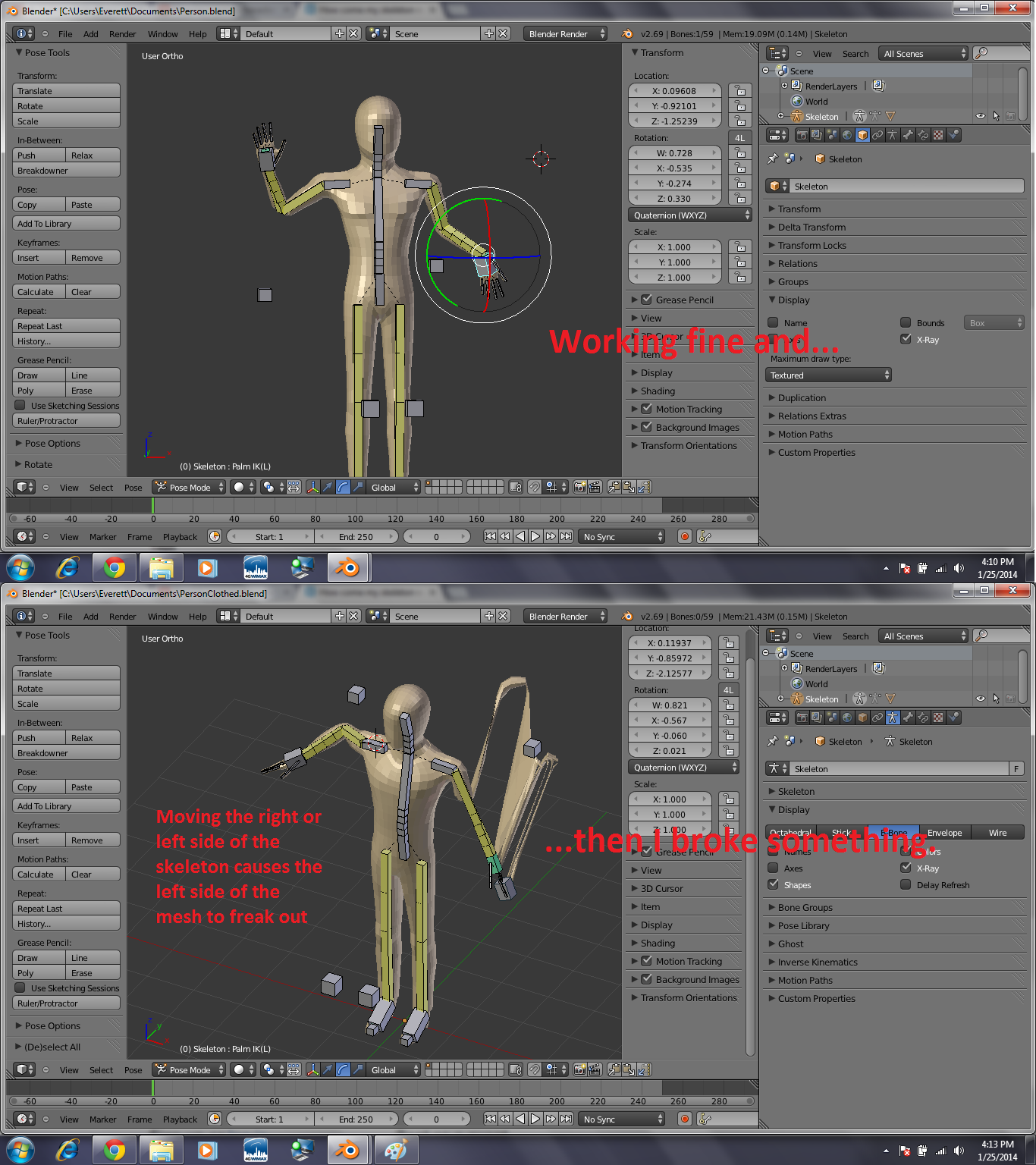The width and height of the screenshot is (1036, 1165).
Task: Open Scene tab in PersonClothed.blend properties
Action: click(832, 718)
